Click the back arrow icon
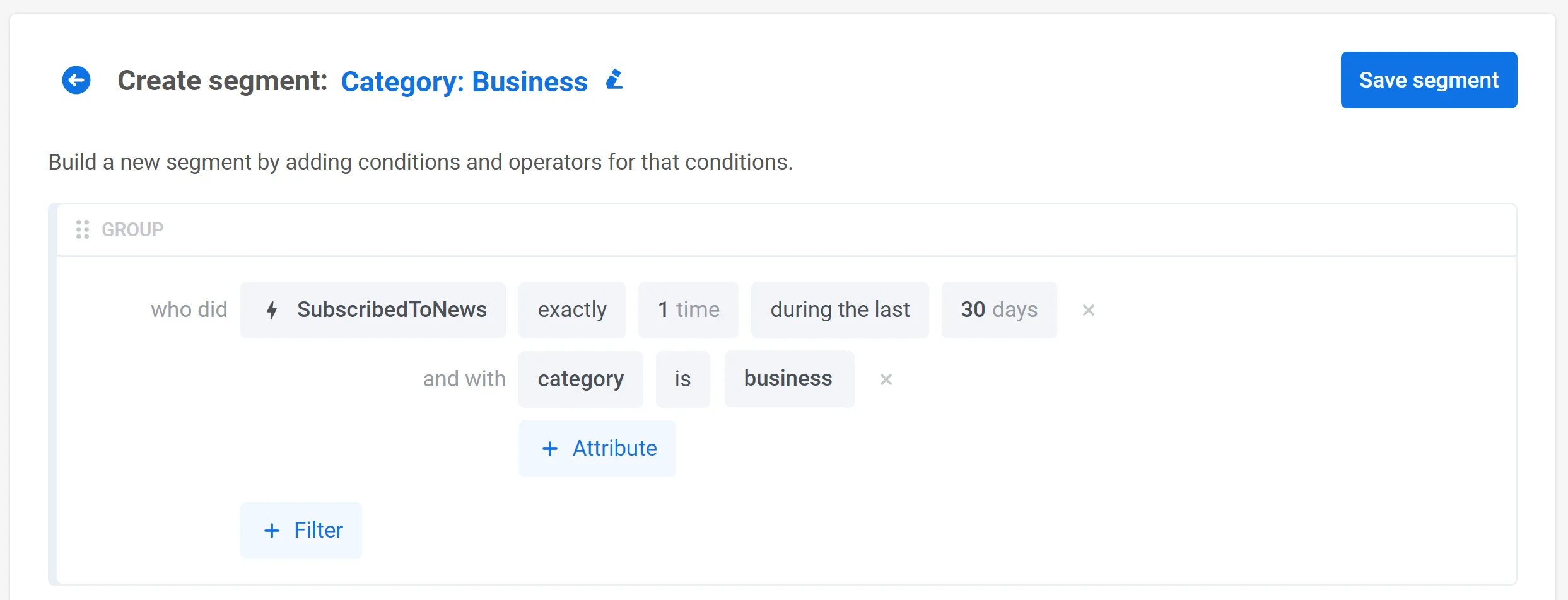 (x=76, y=81)
